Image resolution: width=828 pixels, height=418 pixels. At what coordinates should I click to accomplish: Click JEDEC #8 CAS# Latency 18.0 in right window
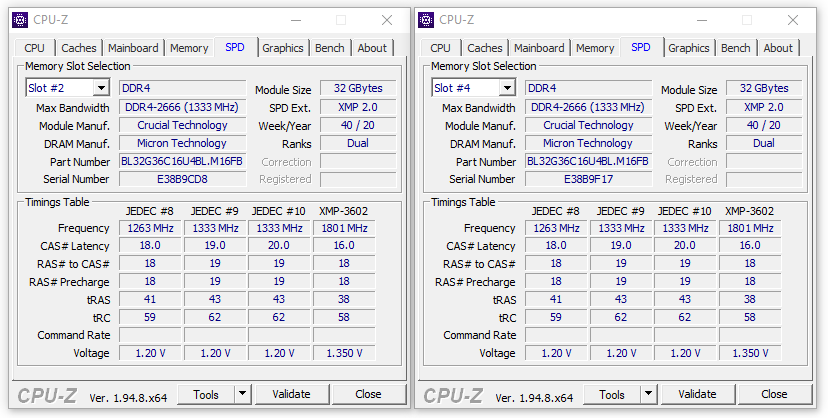click(x=556, y=245)
